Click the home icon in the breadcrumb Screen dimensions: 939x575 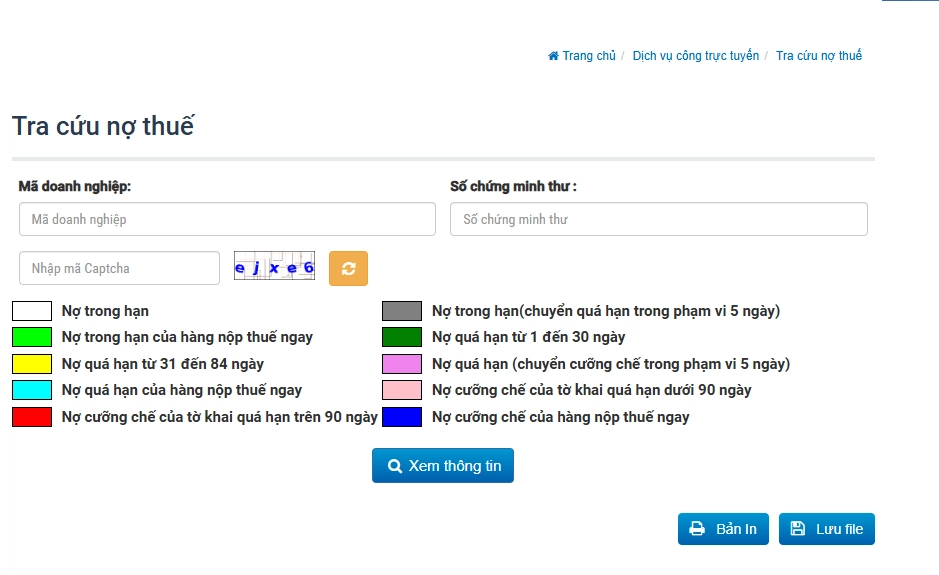tap(553, 56)
